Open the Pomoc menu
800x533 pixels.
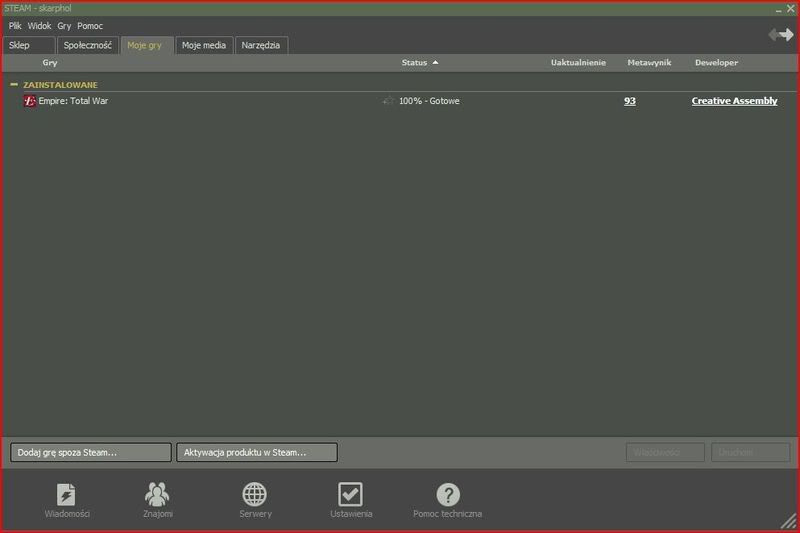click(90, 26)
